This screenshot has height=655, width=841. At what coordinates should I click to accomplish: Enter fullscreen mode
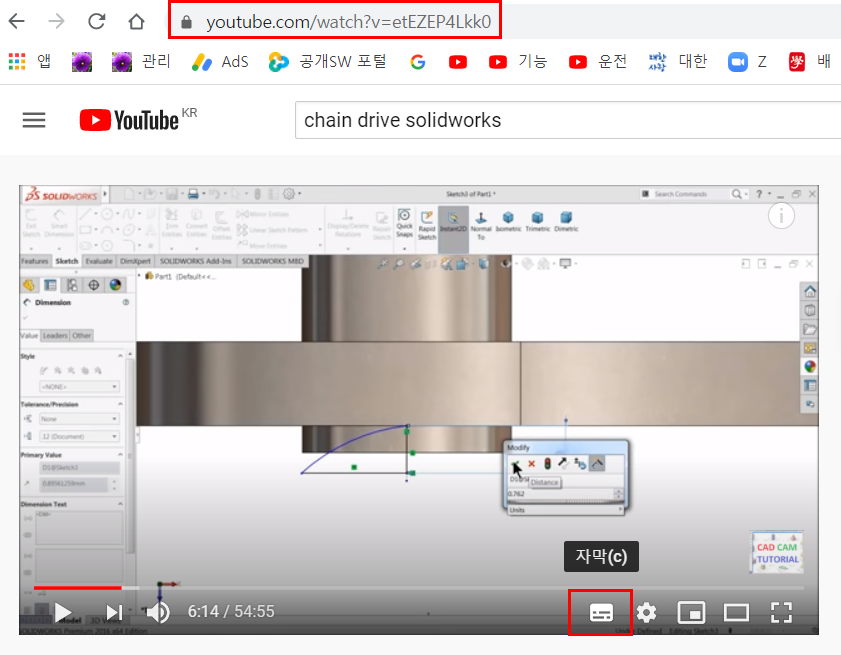point(781,612)
